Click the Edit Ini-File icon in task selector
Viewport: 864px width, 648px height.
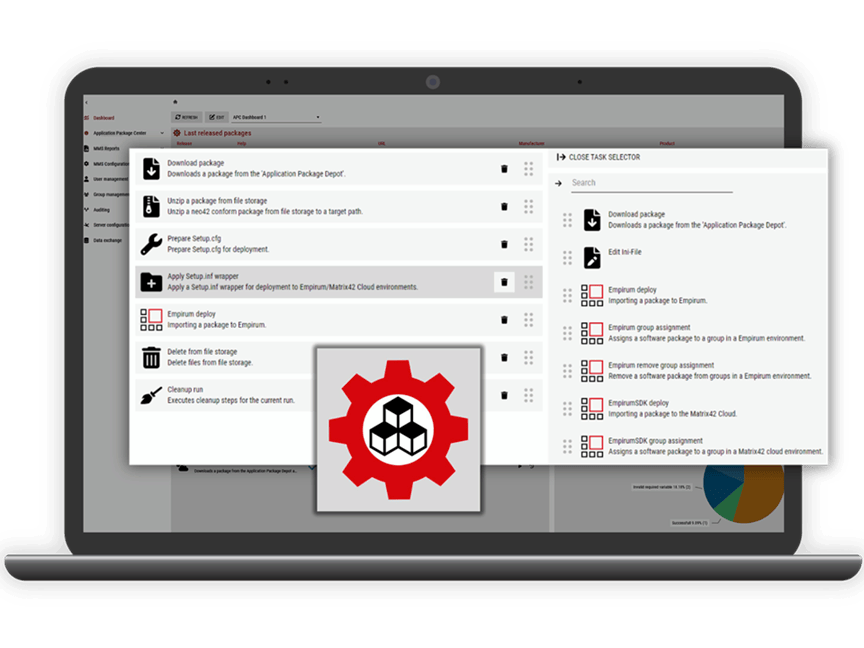[592, 257]
